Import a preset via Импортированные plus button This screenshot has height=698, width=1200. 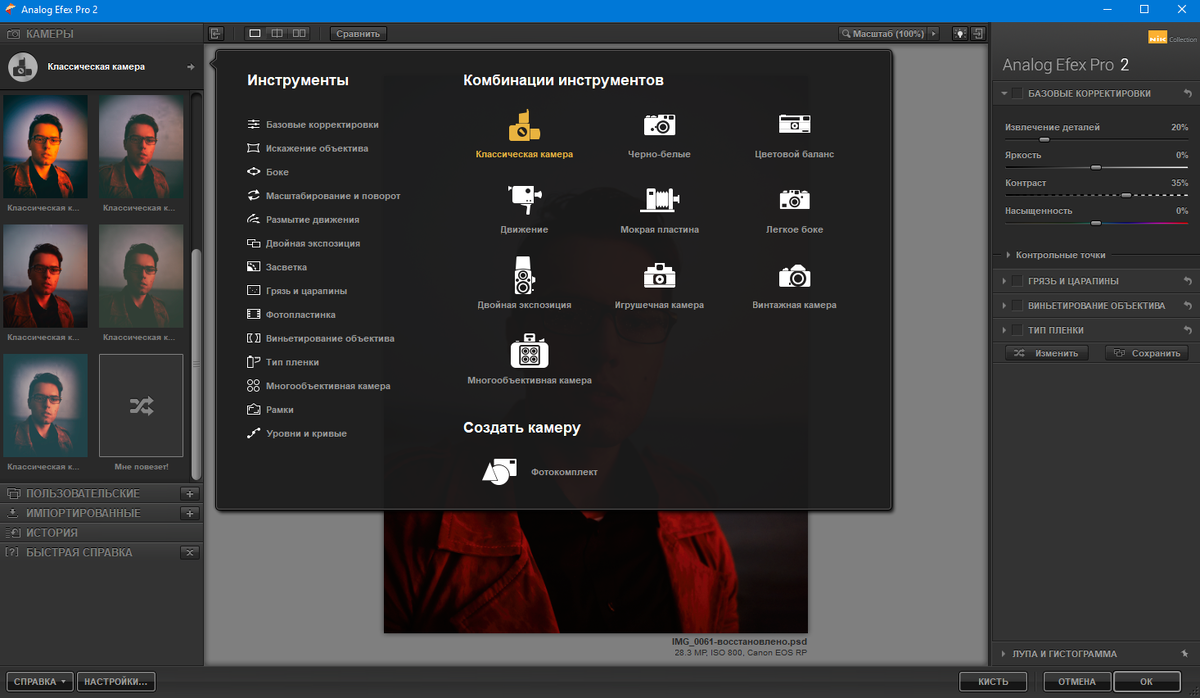point(190,514)
